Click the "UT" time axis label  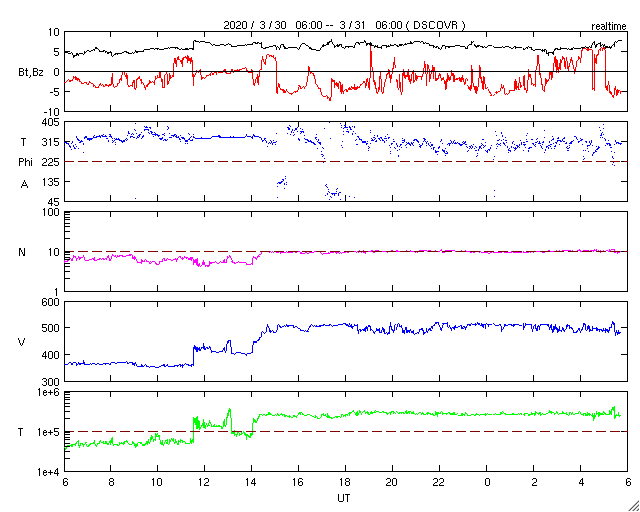[x=343, y=498]
